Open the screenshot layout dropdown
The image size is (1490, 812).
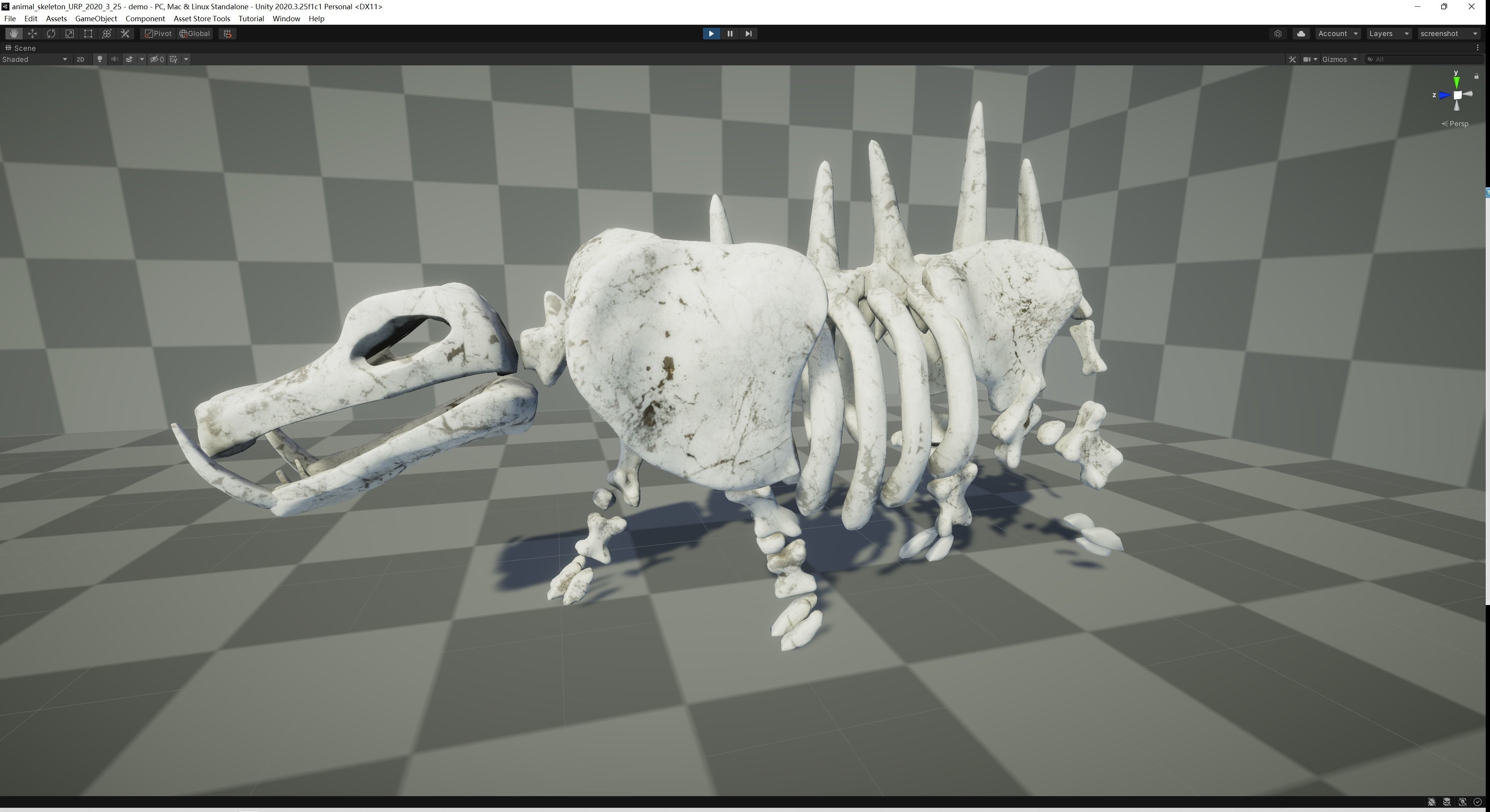tap(1449, 34)
